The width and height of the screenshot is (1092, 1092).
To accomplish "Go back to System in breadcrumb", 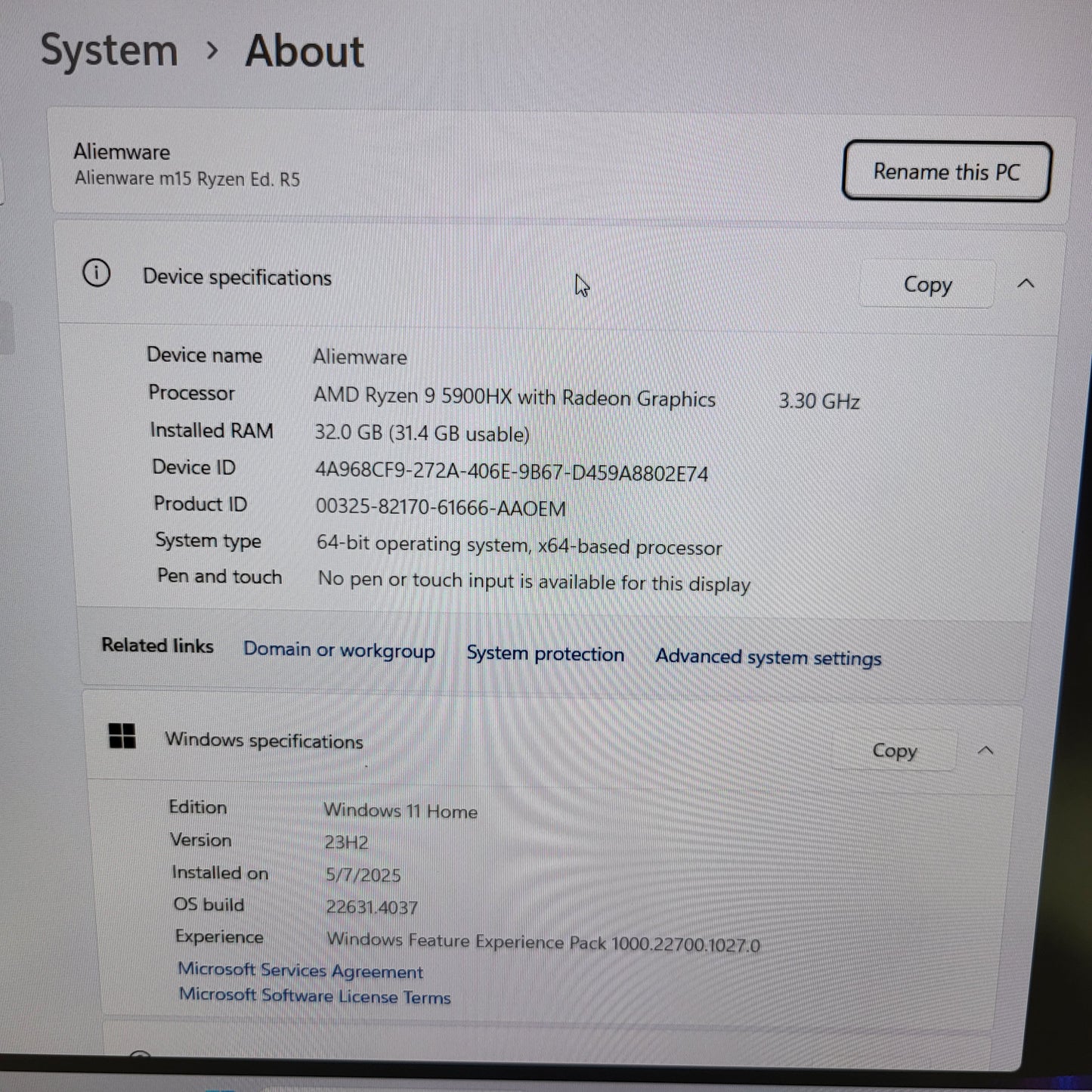I will pos(109,51).
